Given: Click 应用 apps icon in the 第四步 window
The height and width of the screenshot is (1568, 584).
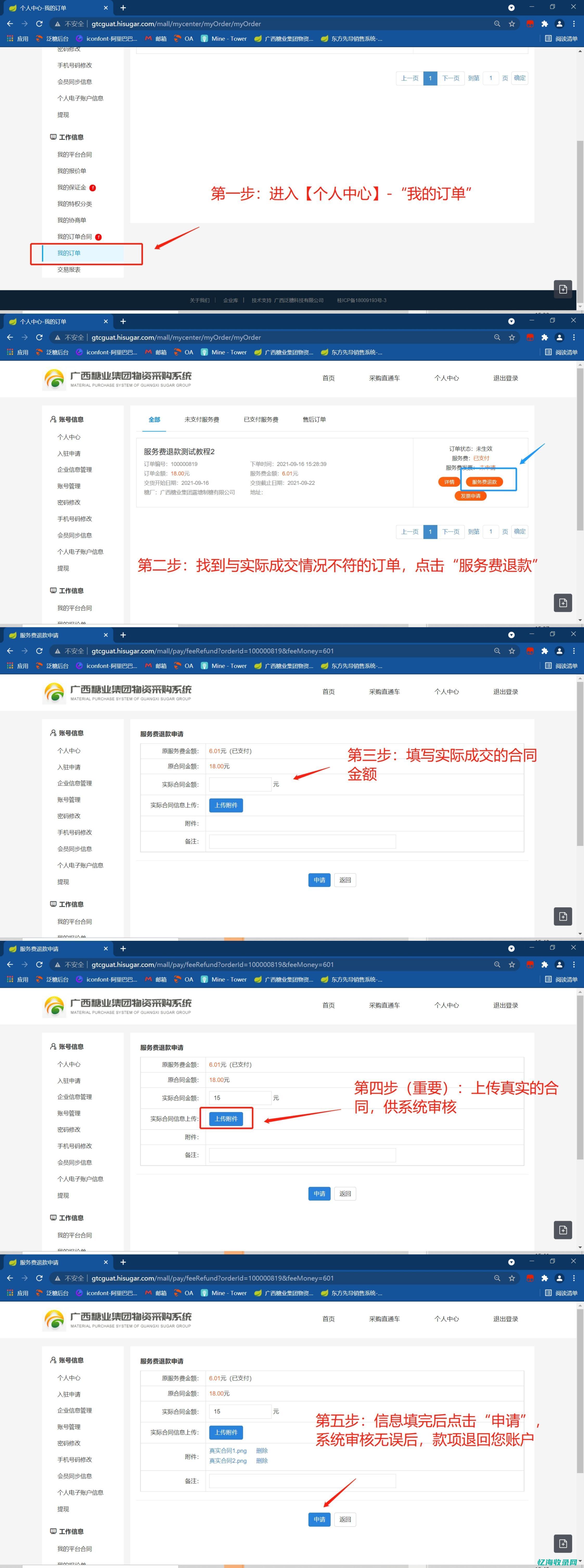Looking at the screenshot, I should (x=18, y=979).
